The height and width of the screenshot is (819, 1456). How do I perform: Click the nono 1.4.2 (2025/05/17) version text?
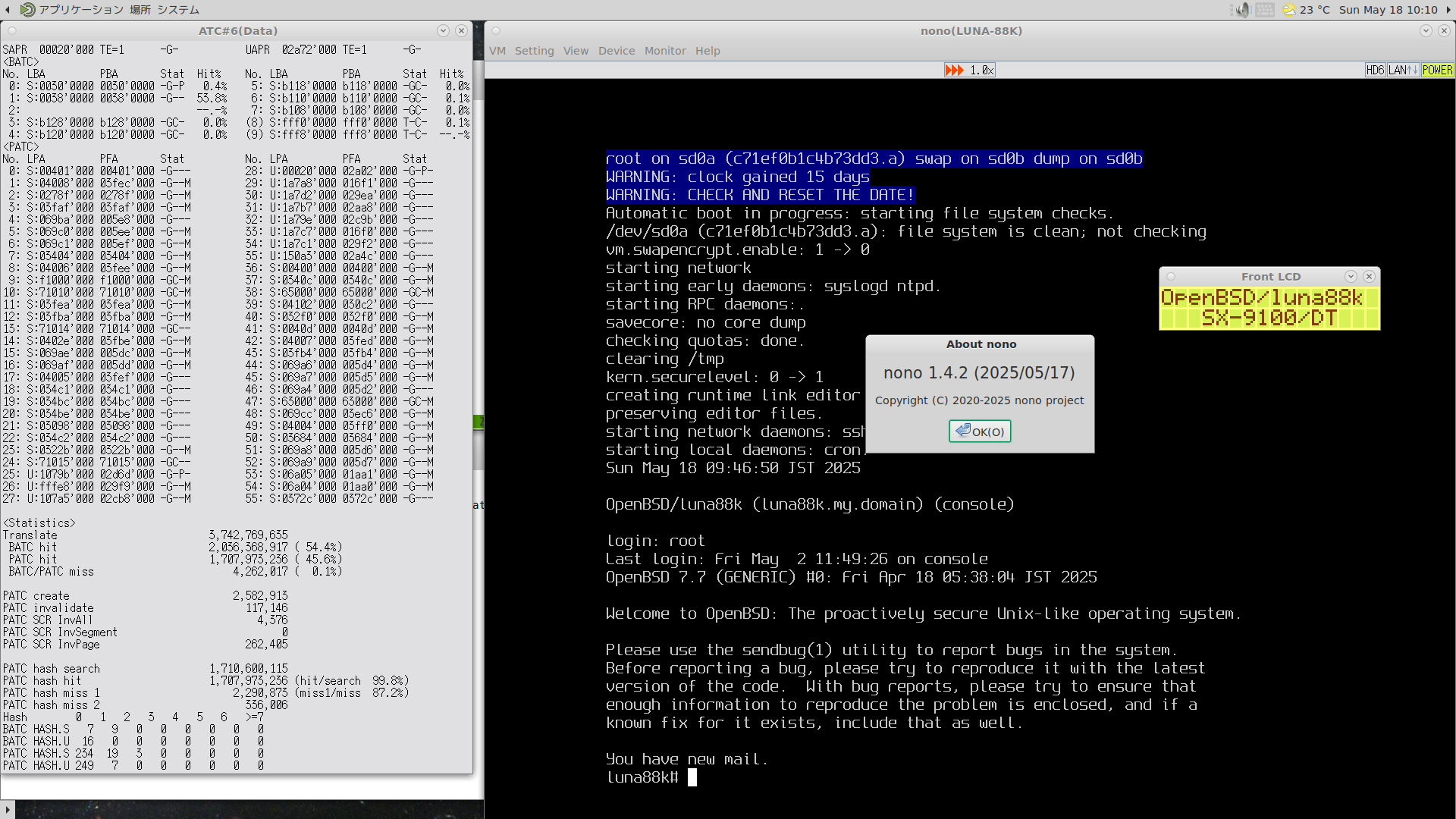click(979, 373)
